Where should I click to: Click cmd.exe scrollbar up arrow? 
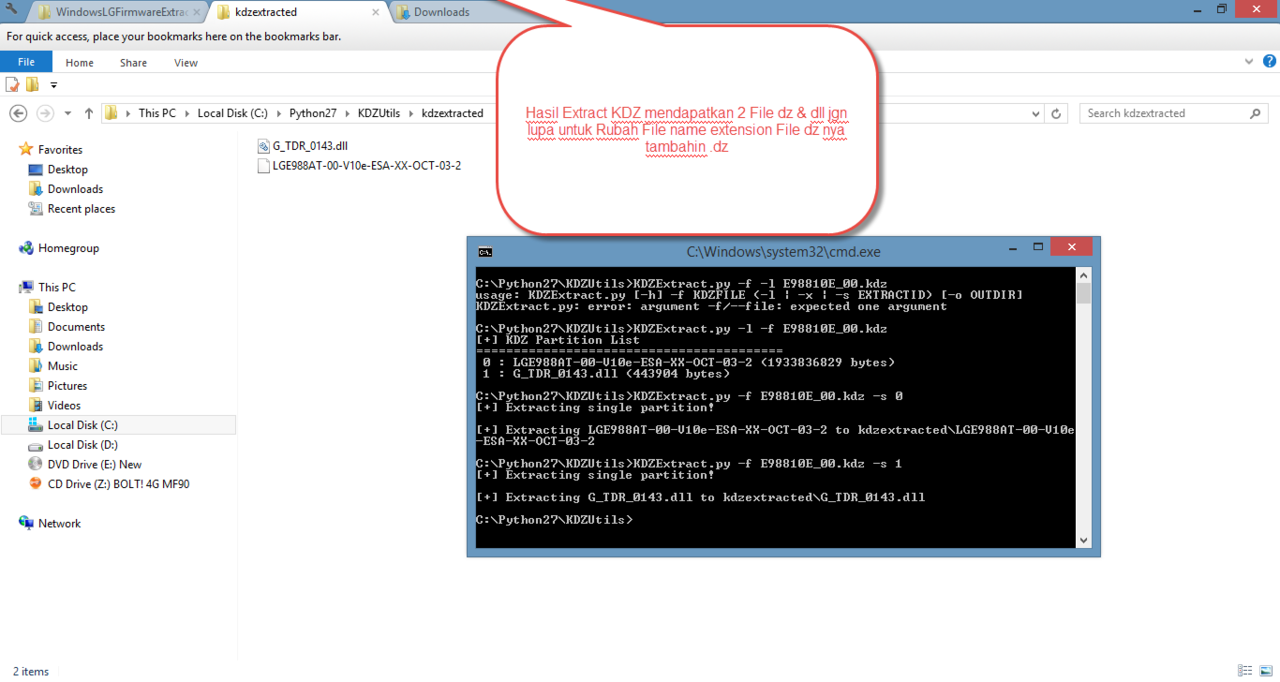1083,275
